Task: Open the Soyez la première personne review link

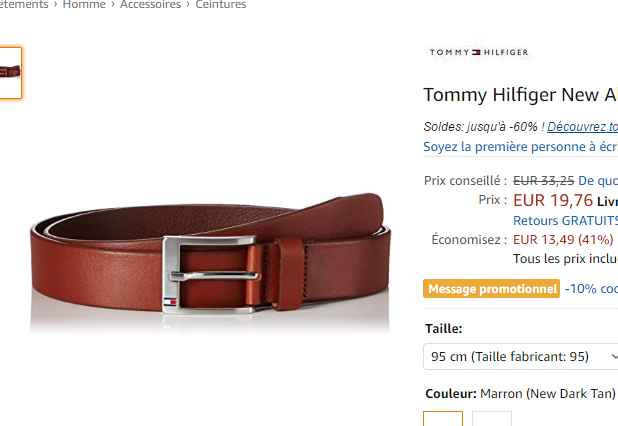Action: point(521,147)
